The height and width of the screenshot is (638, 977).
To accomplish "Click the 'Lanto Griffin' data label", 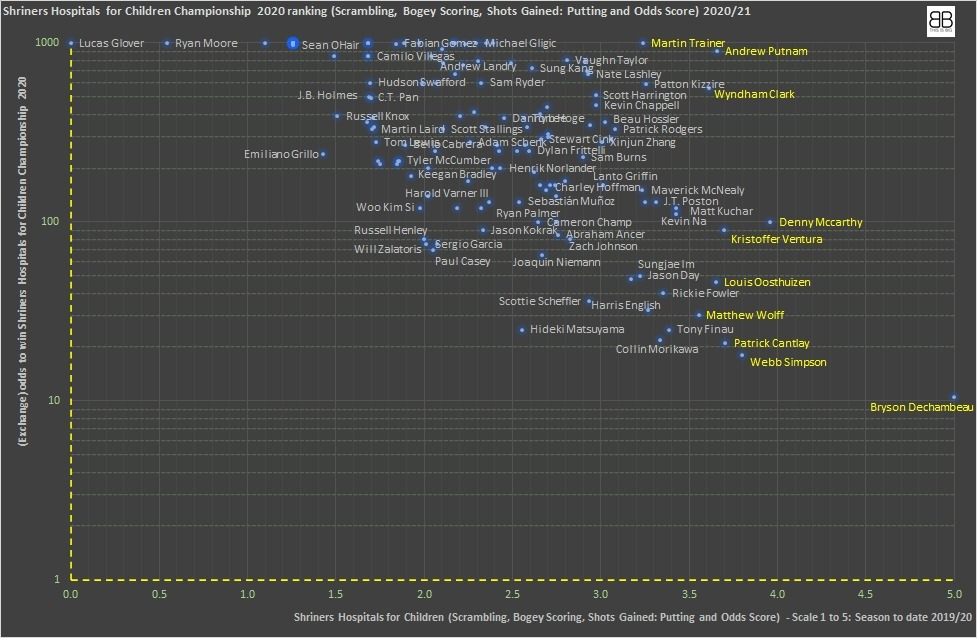I will [624, 176].
